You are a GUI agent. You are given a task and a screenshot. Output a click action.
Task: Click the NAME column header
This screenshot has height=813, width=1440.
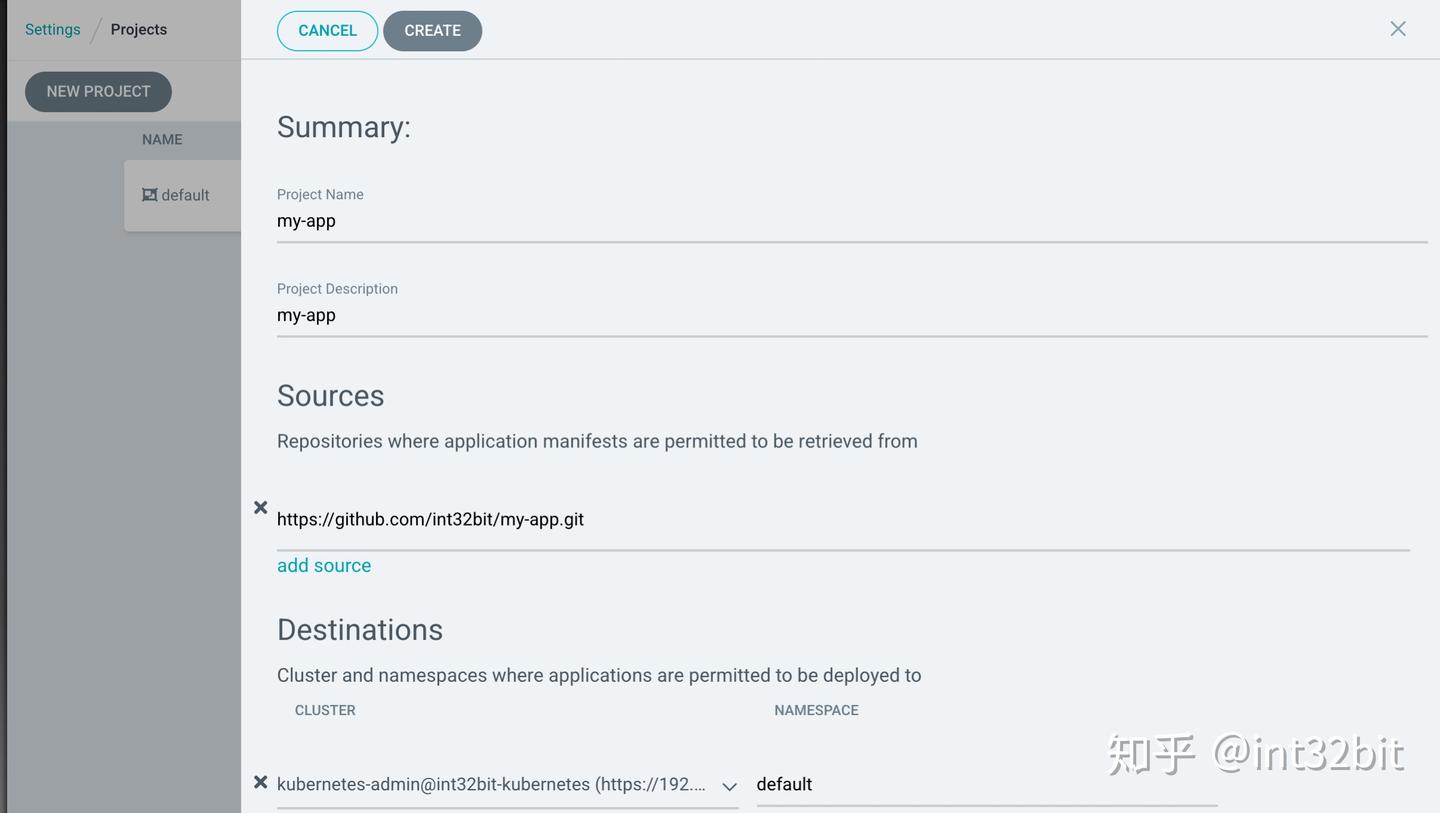(161, 139)
